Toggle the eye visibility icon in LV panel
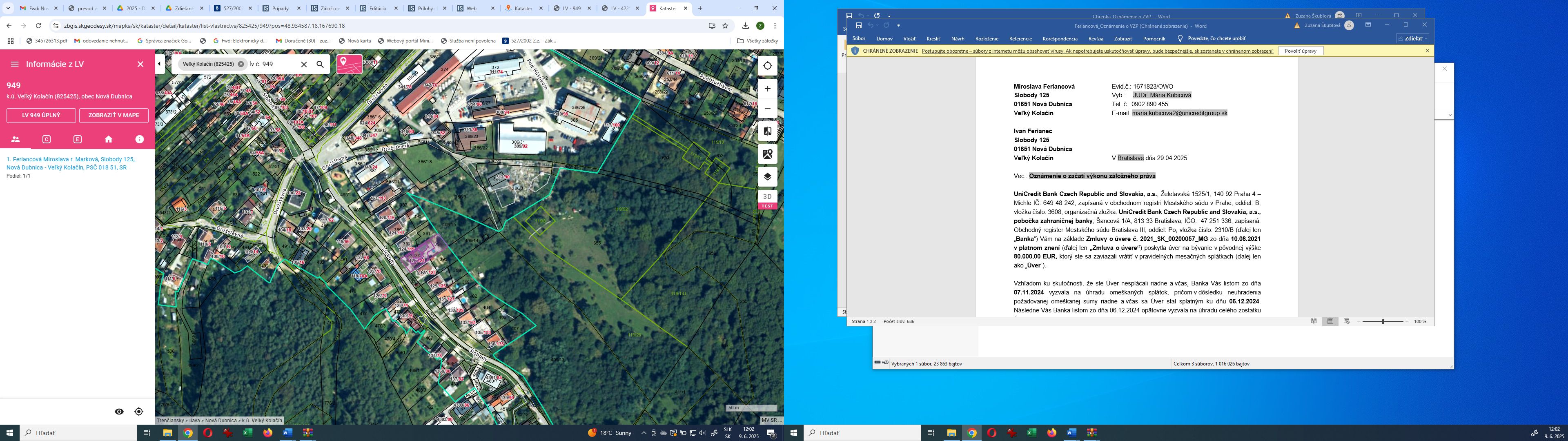Screen dimensions: 1568x441 (119, 412)
